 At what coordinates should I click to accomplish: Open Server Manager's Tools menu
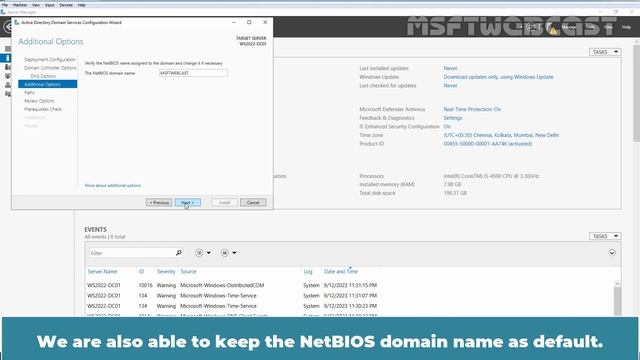590,27
